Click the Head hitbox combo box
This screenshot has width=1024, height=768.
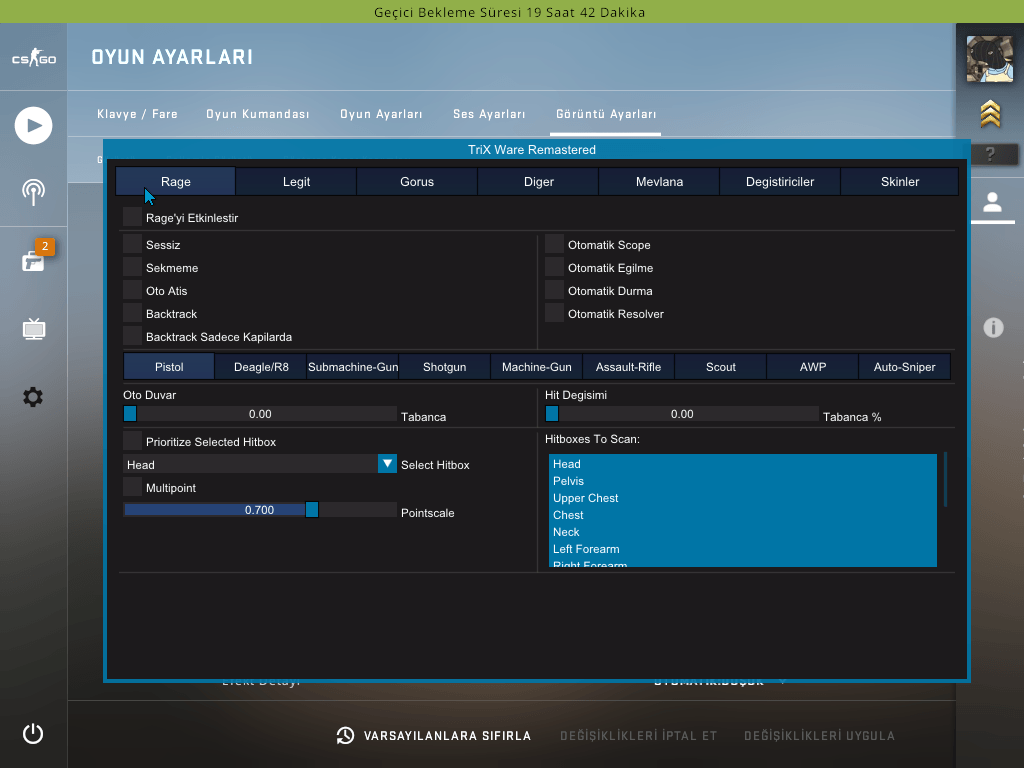click(x=260, y=464)
